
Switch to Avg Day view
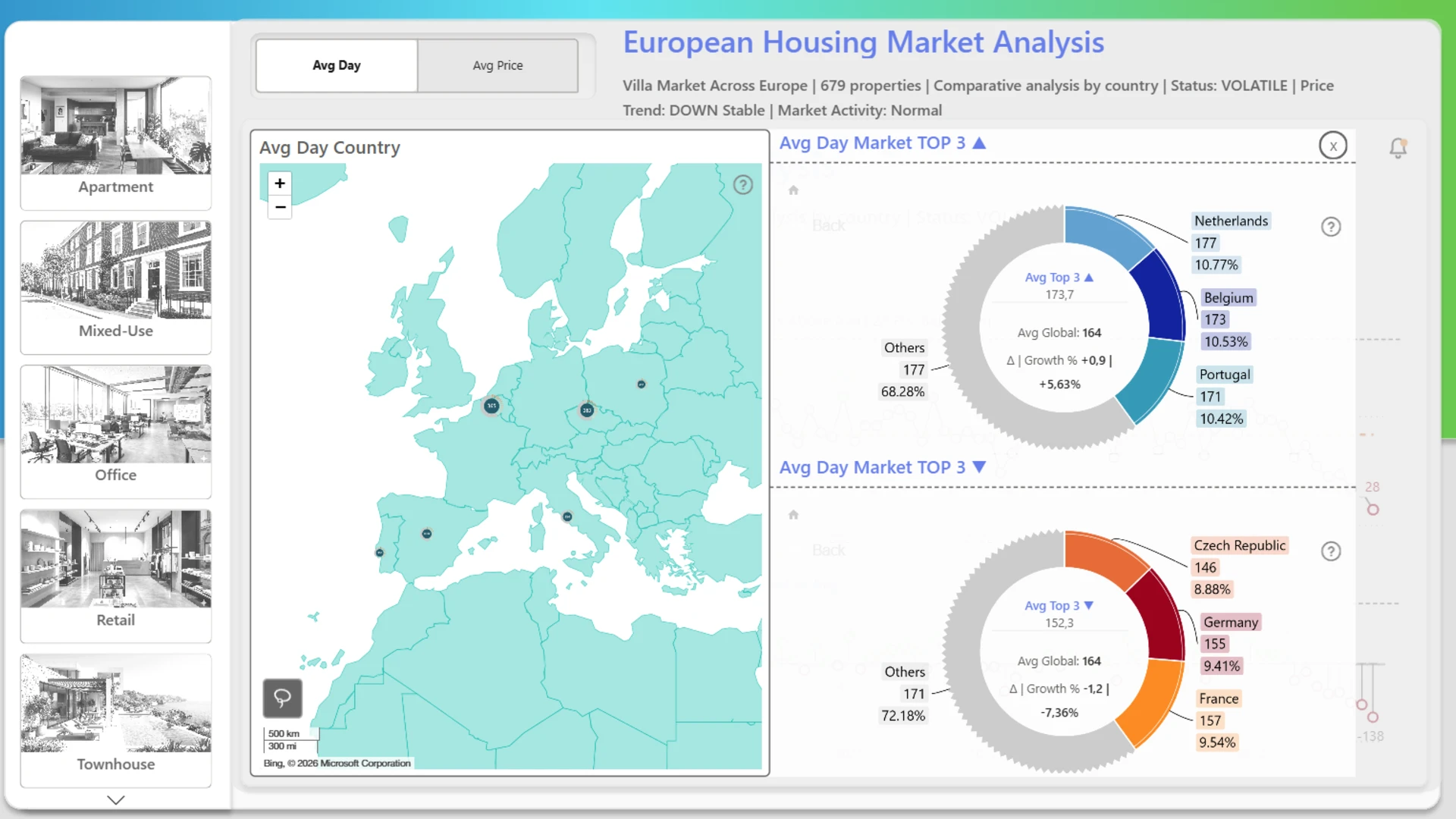337,66
